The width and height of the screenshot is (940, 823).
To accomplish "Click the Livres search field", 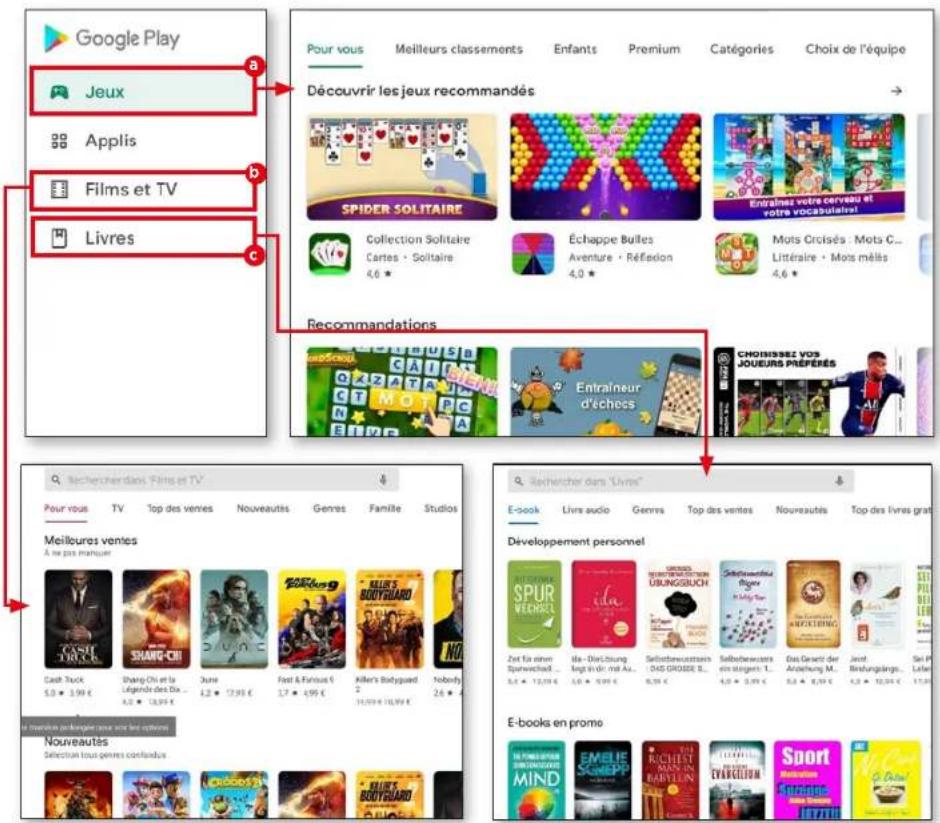I will [680, 481].
